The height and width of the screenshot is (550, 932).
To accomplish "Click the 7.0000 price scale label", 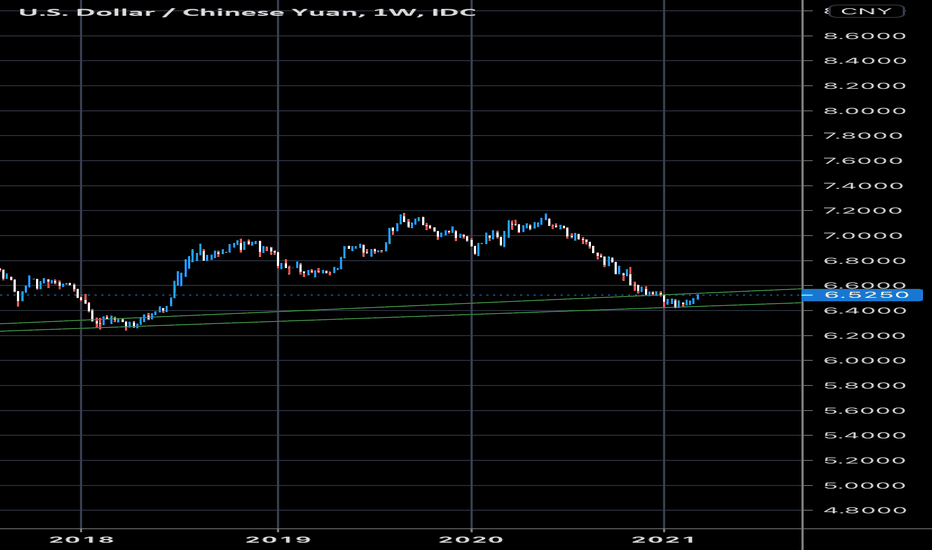I will [x=865, y=235].
